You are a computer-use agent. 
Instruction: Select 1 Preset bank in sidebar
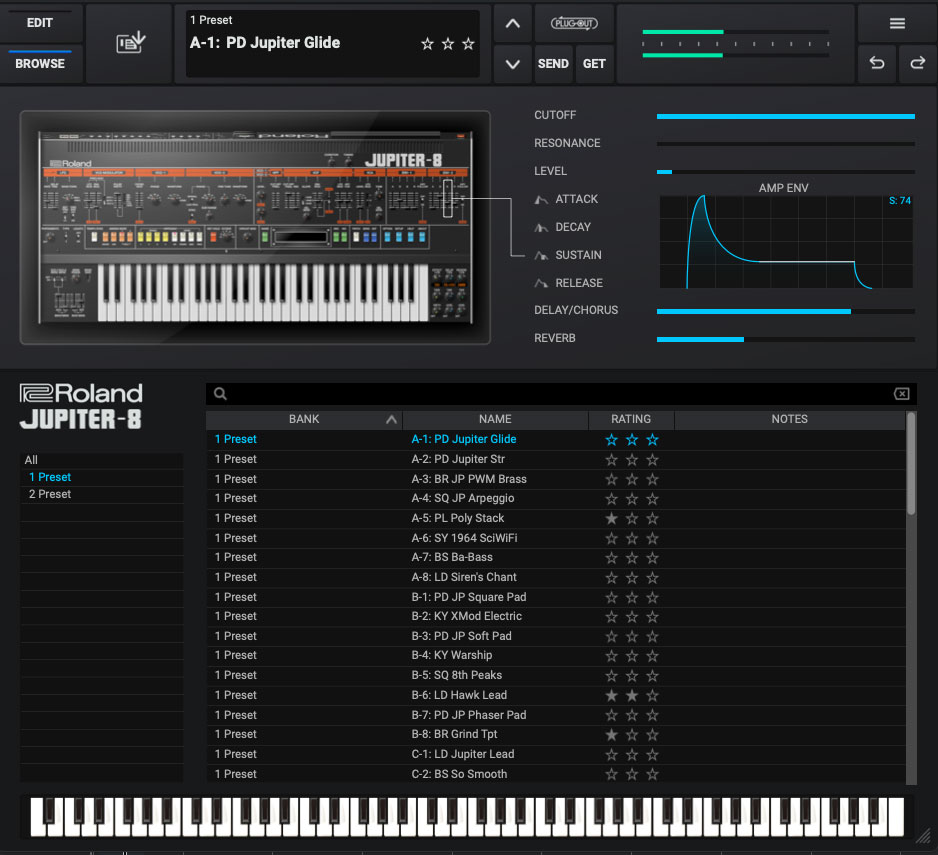click(102, 477)
